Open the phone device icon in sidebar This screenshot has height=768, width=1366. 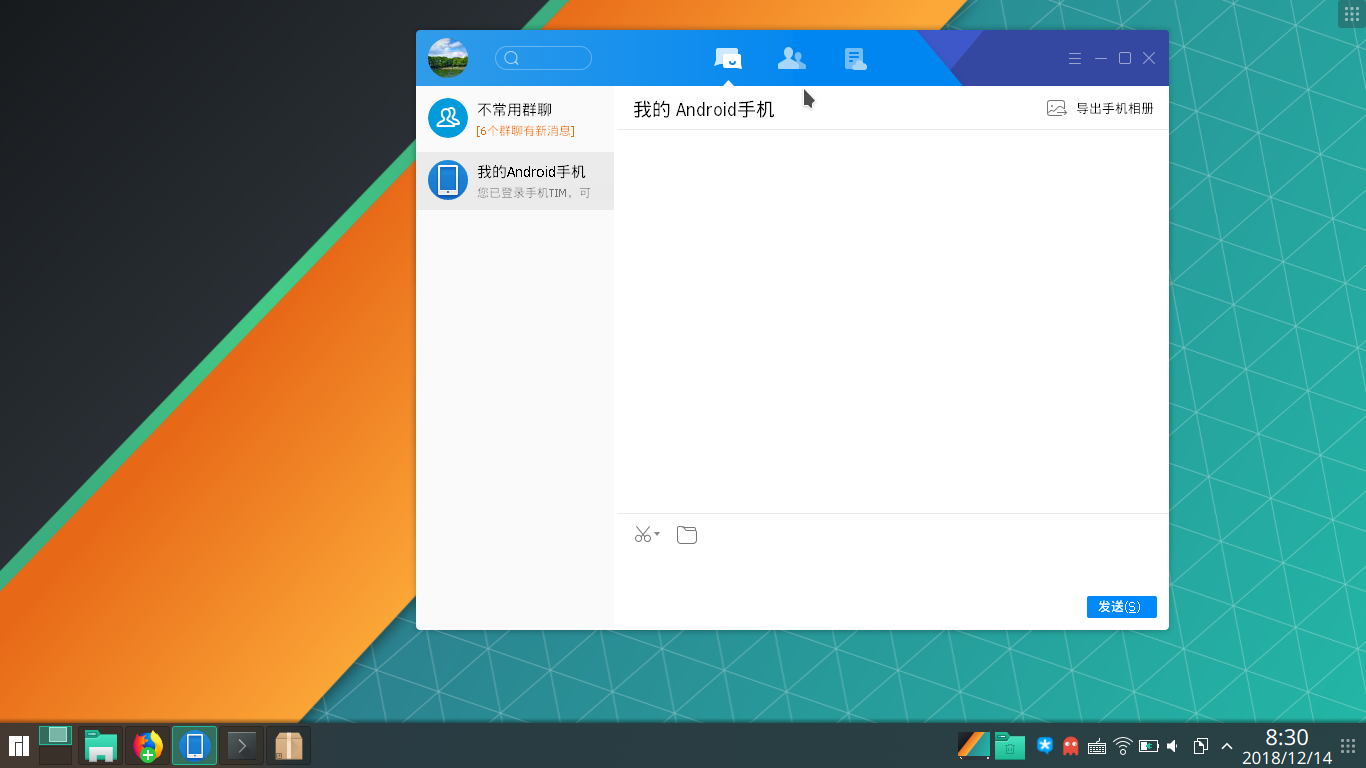[x=447, y=180]
